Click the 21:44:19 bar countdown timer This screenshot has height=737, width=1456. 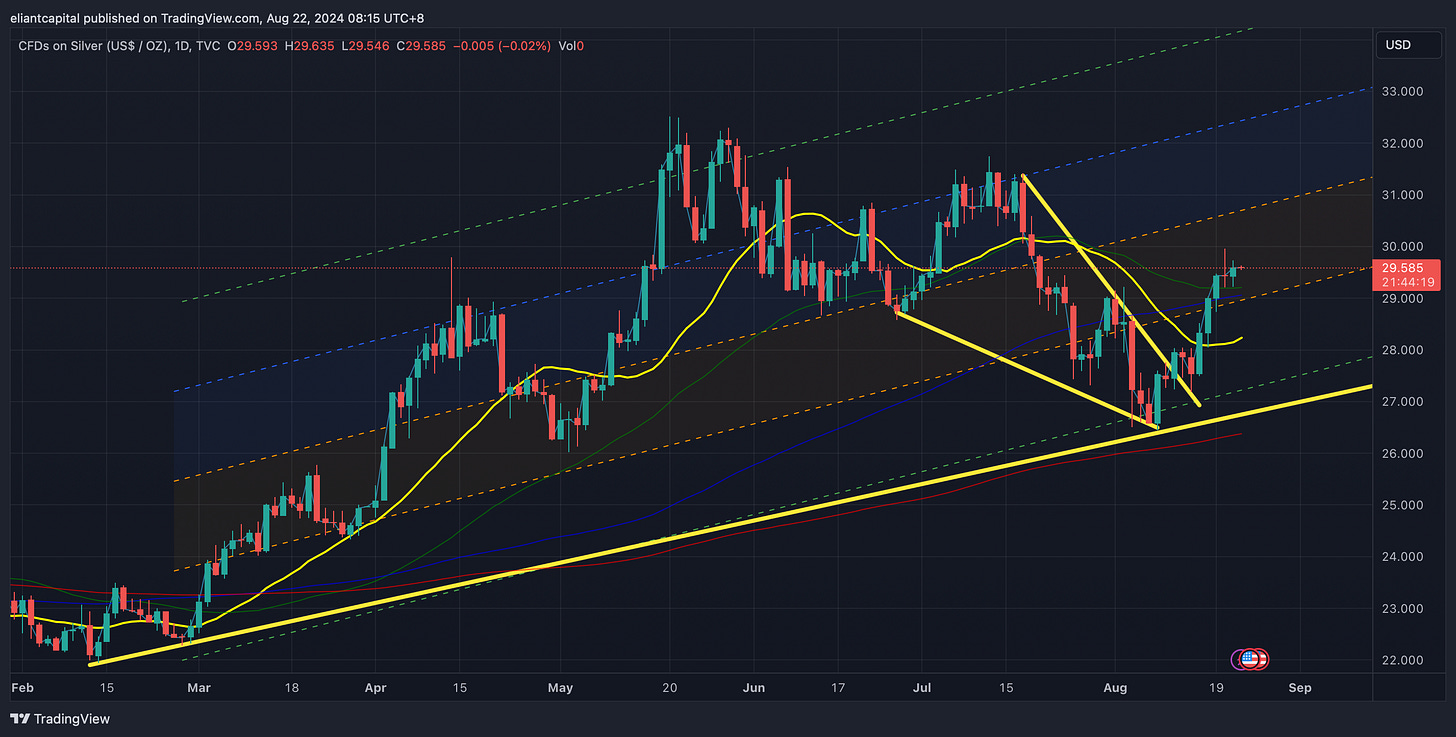(x=1410, y=284)
